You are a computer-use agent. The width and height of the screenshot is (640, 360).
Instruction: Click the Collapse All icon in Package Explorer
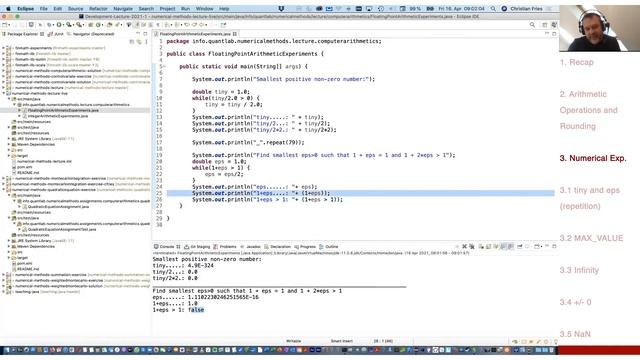click(x=131, y=42)
